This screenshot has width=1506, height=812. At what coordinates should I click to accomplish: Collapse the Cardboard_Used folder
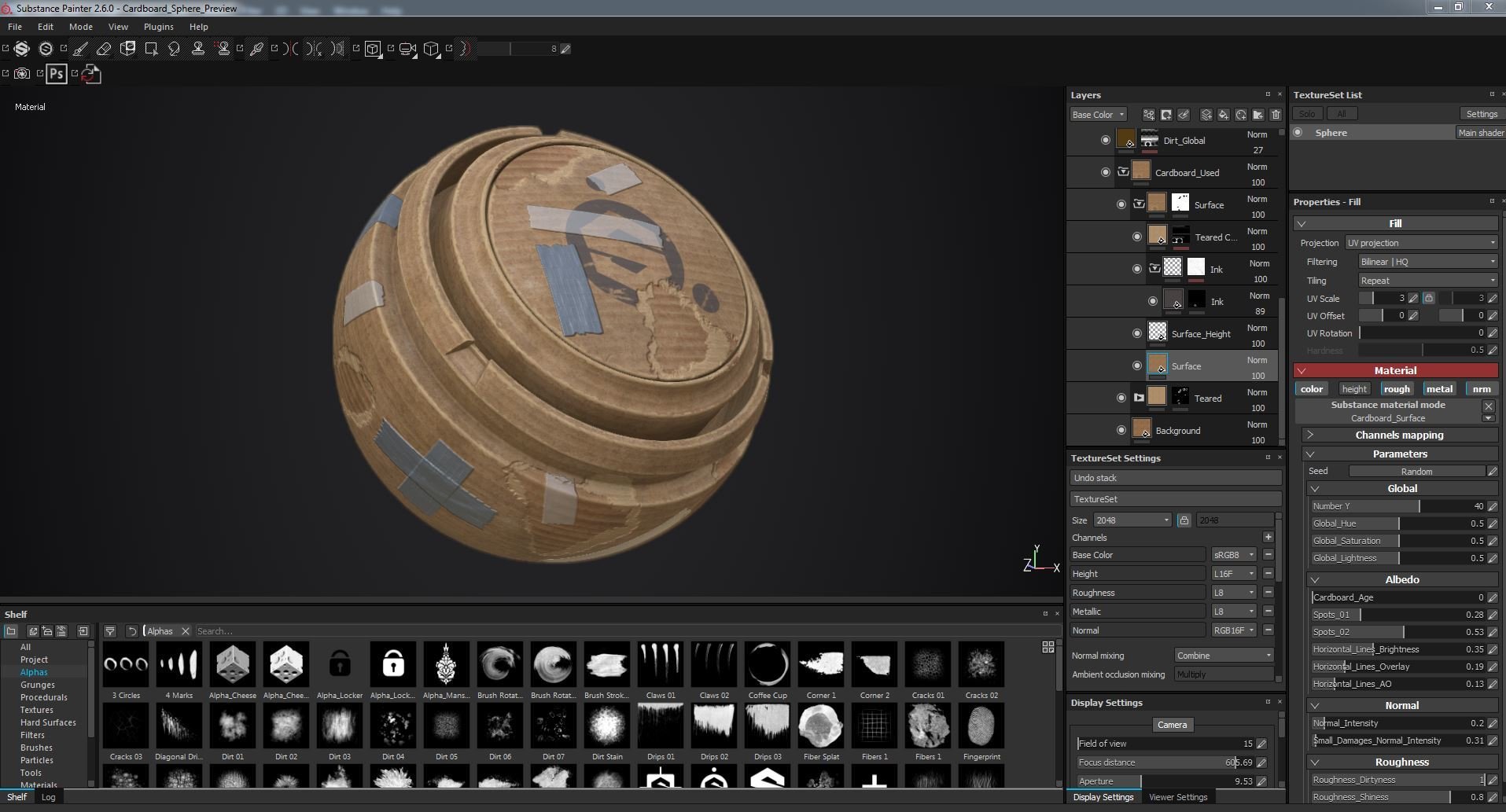1123,172
